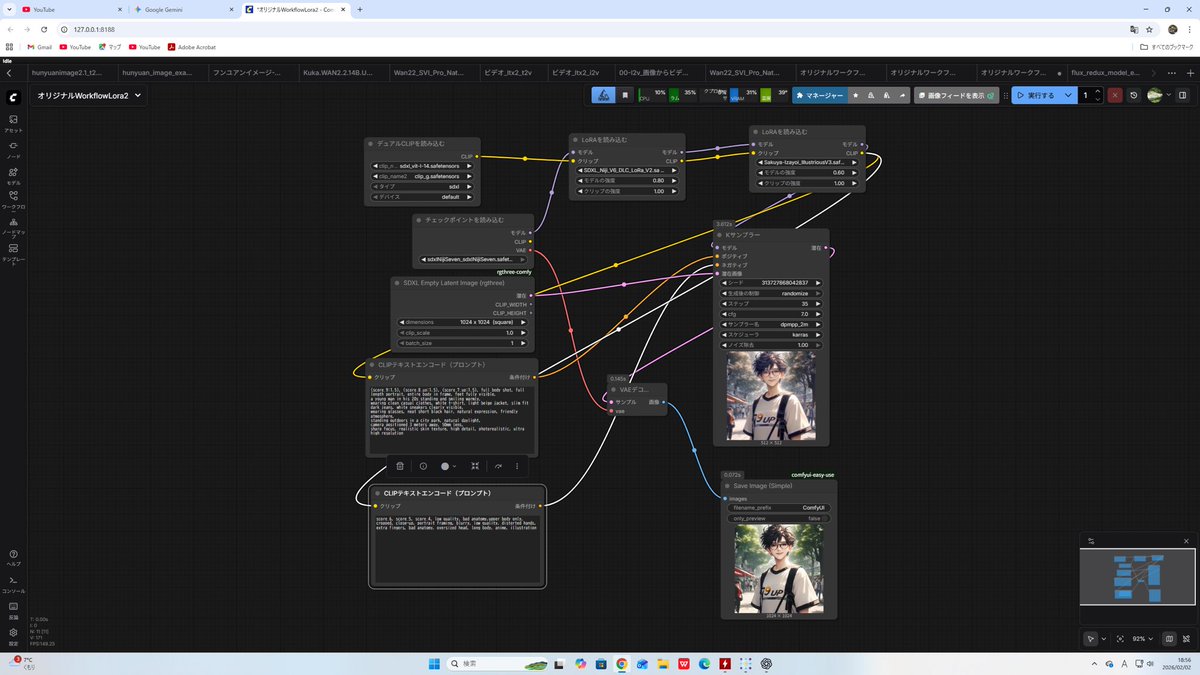Toggle 画像フィードを表示 image feed
This screenshot has width=1200, height=675.
click(956, 95)
